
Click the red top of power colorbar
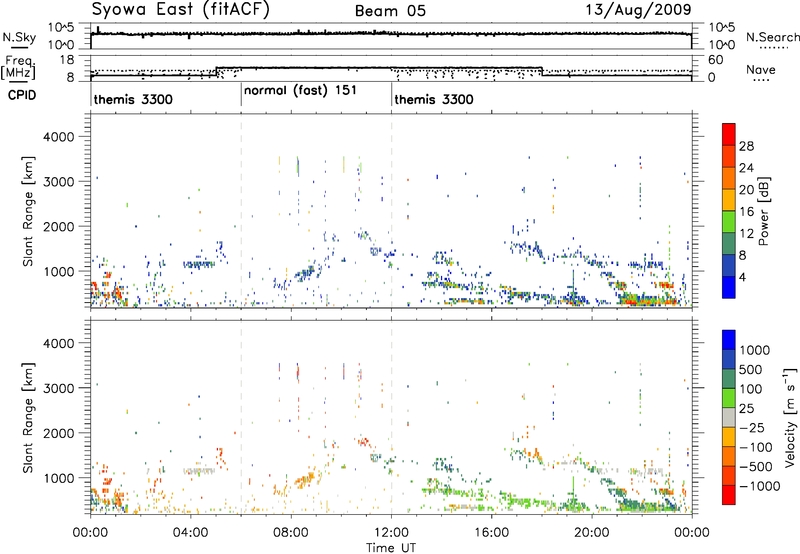click(729, 132)
